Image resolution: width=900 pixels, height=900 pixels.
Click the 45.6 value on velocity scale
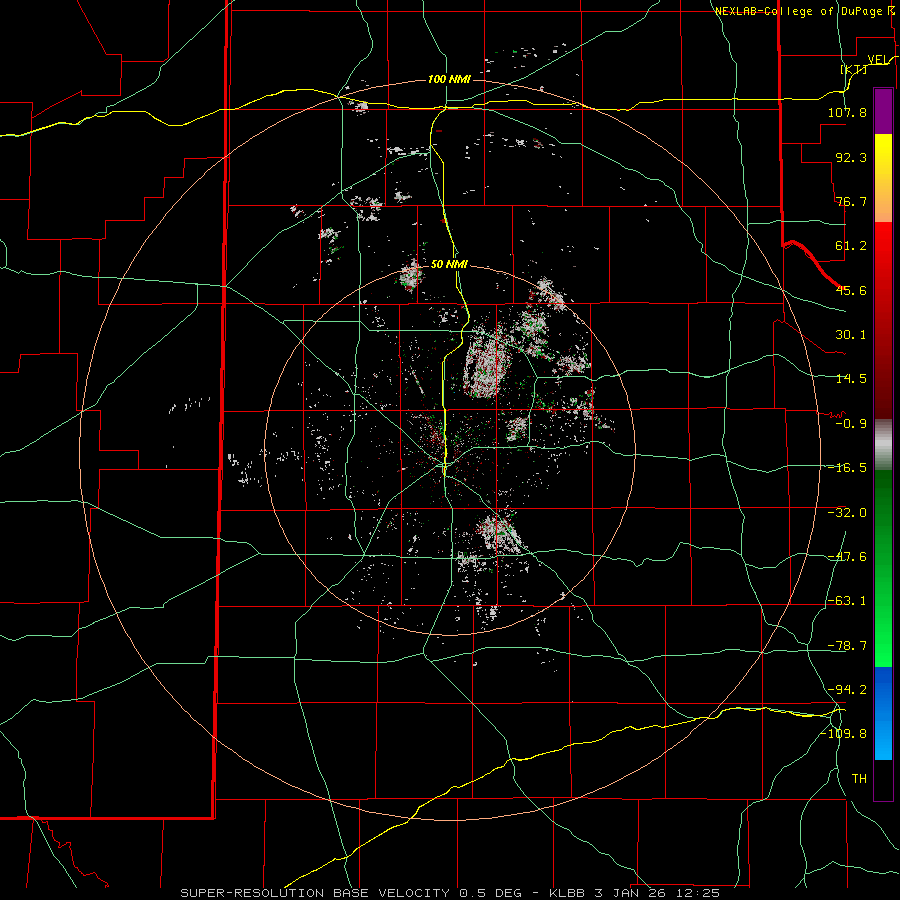[851, 290]
